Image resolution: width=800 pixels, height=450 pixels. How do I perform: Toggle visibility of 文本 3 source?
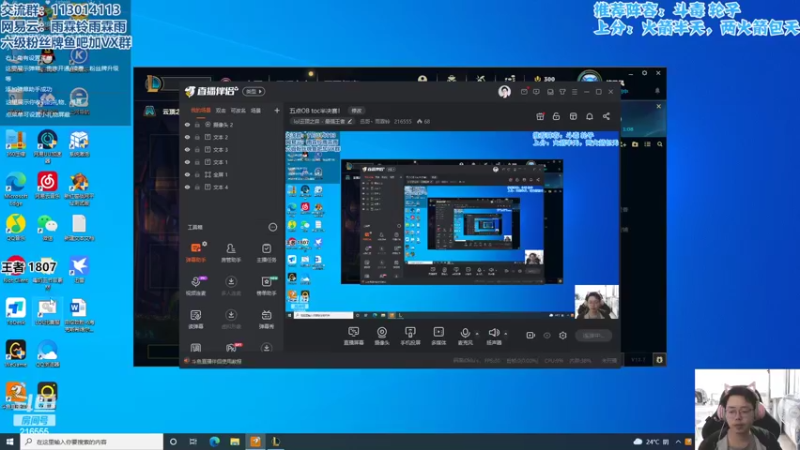[x=187, y=149]
